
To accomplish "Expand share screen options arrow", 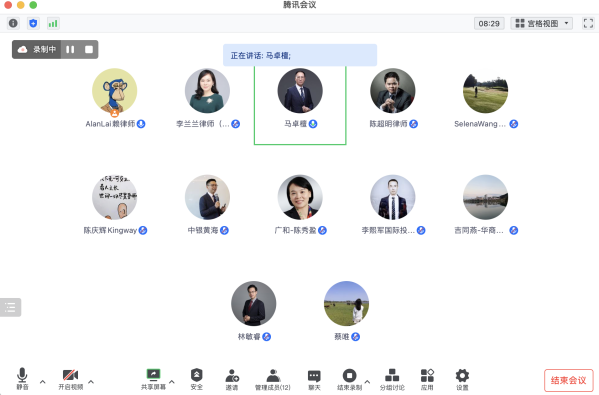I will pos(172,382).
